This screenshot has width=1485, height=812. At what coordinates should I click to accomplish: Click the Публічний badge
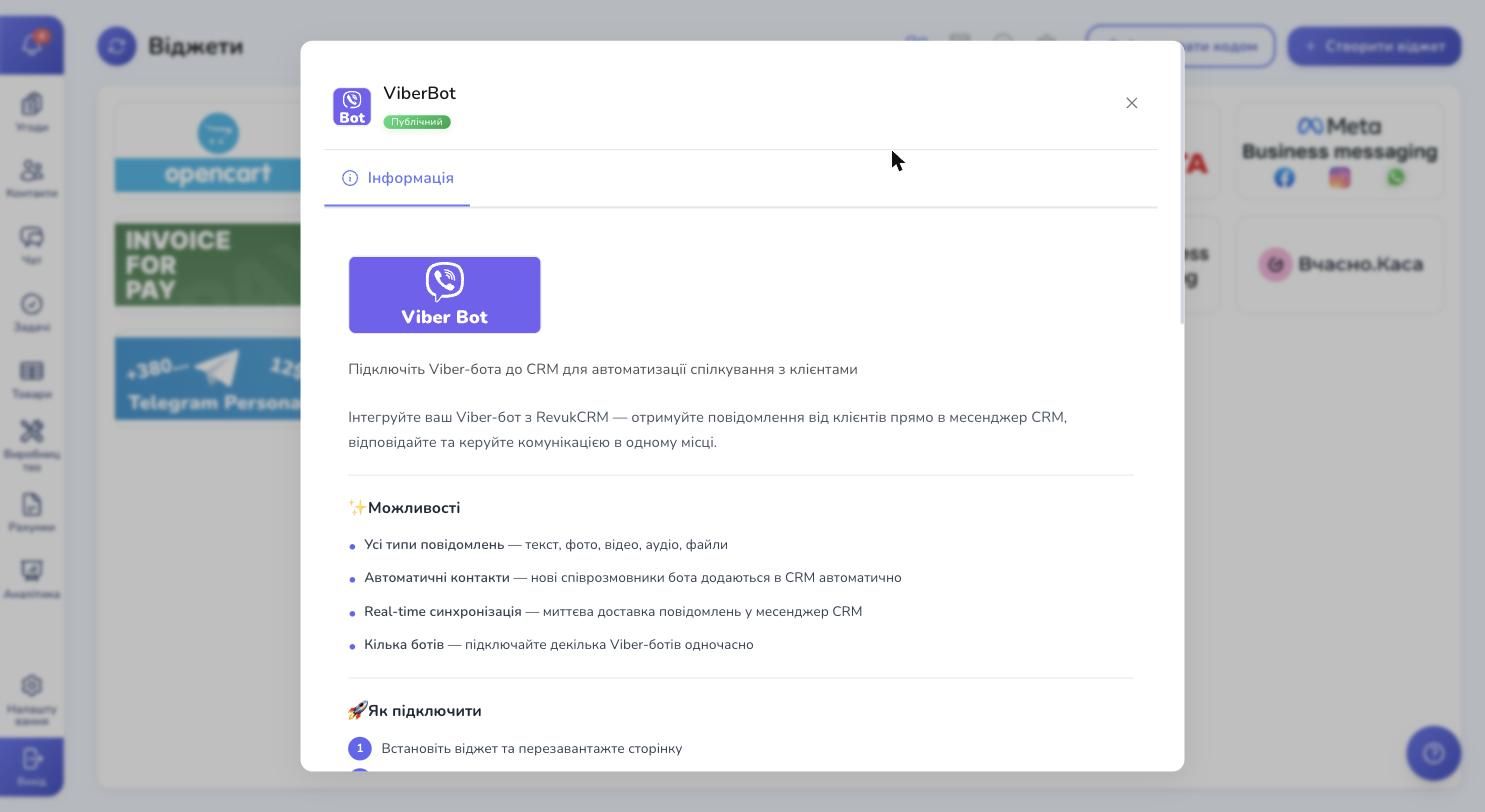[x=417, y=122]
